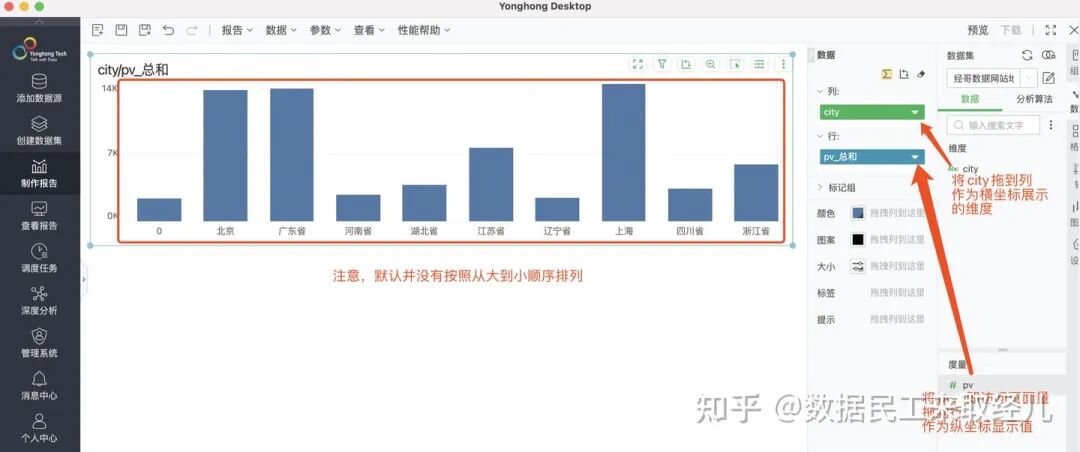
Task: Click the 颜色 color swatch
Action: click(x=858, y=214)
